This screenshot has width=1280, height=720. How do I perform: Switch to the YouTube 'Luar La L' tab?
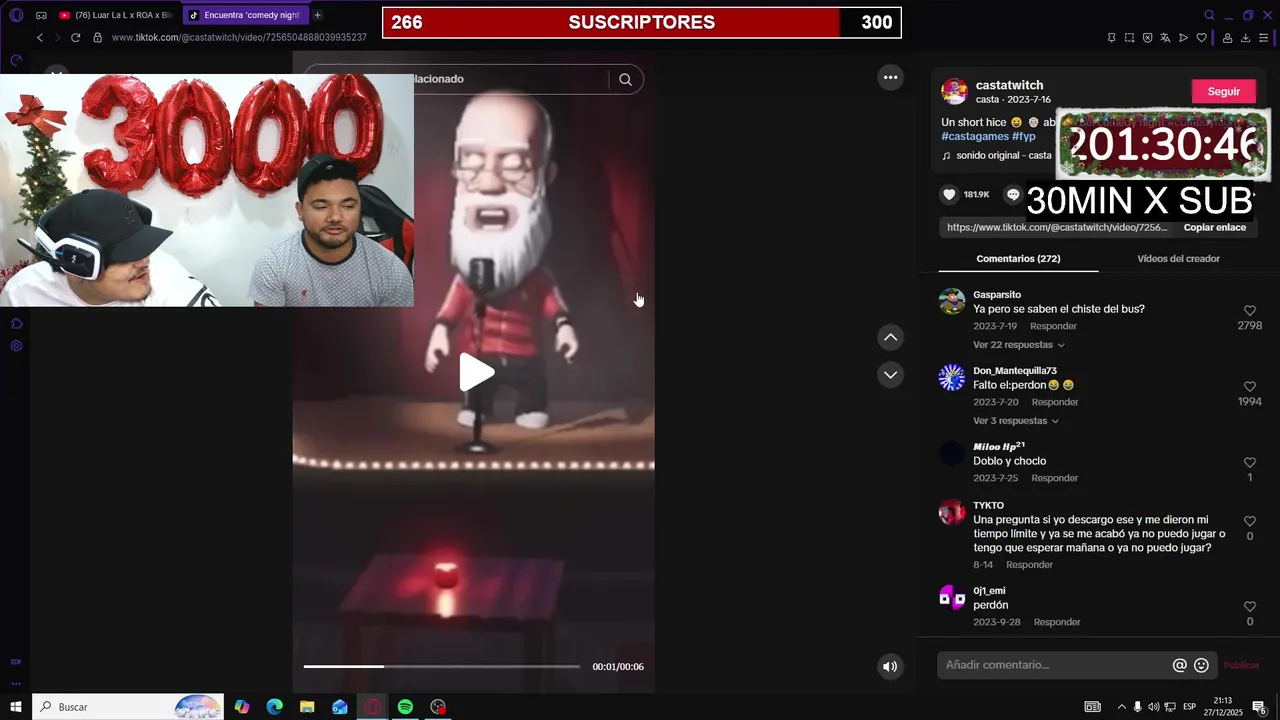coord(115,15)
